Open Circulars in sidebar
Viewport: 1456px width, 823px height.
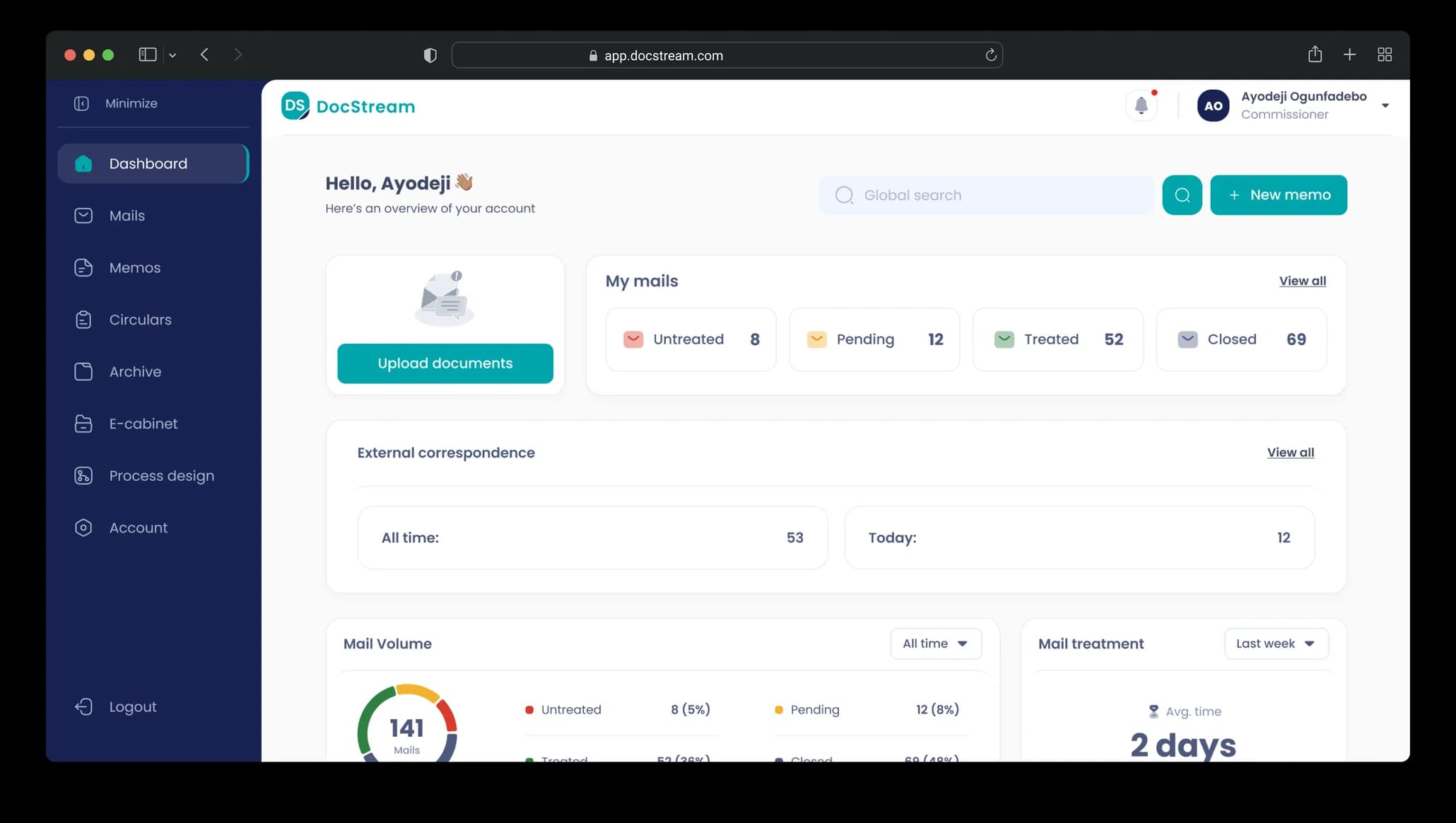pos(153,320)
